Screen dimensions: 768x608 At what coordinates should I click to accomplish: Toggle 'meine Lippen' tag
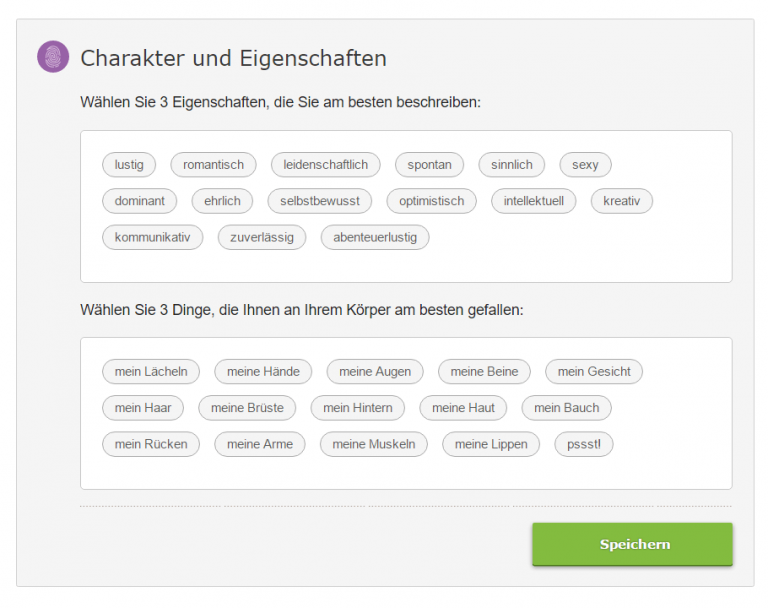click(491, 444)
